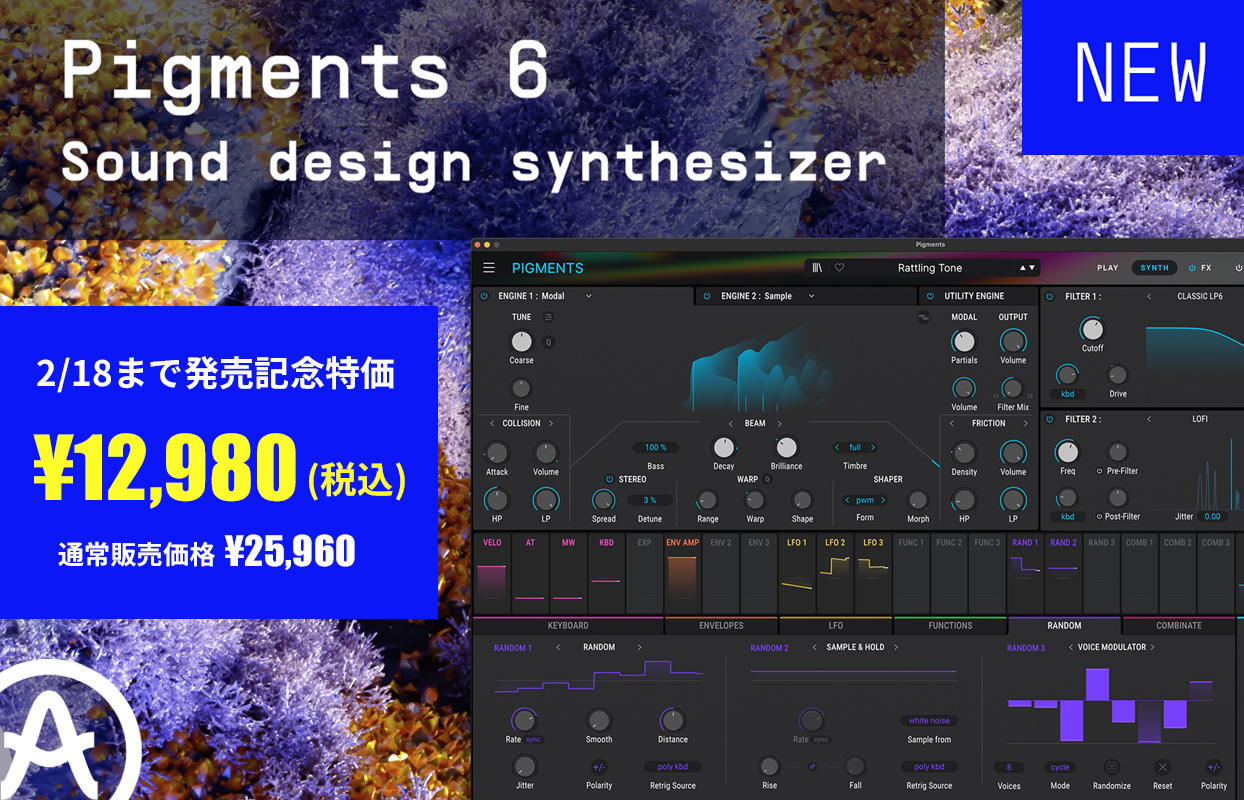Screen dimensions: 1244x800
Task: Click the Filter 2 kbd button
Action: click(1067, 517)
